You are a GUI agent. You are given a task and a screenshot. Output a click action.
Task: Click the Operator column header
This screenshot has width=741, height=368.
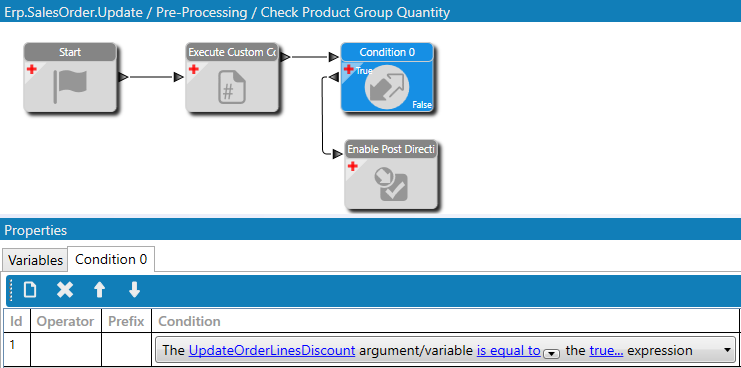[66, 321]
